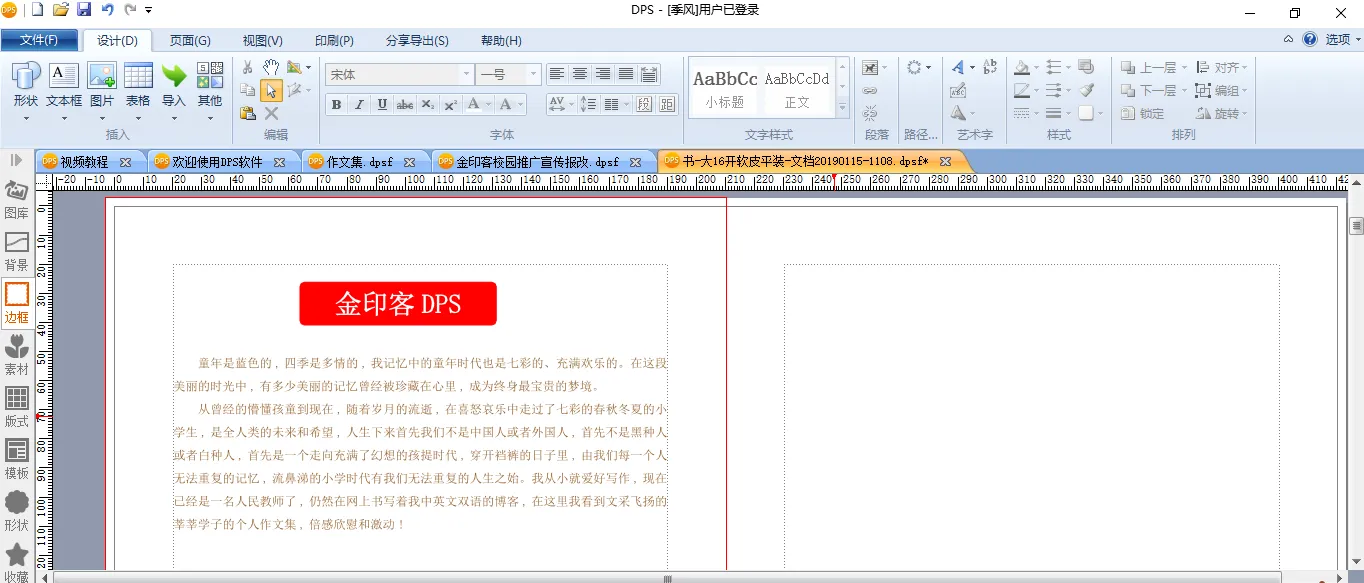
Task: Click the 锁定 lock button
Action: pyautogui.click(x=1142, y=113)
